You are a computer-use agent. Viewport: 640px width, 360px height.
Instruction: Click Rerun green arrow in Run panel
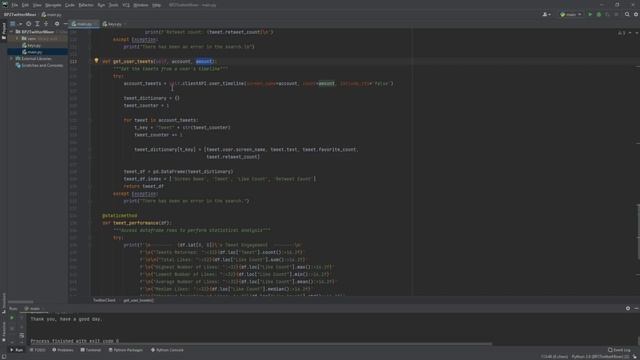[12, 318]
